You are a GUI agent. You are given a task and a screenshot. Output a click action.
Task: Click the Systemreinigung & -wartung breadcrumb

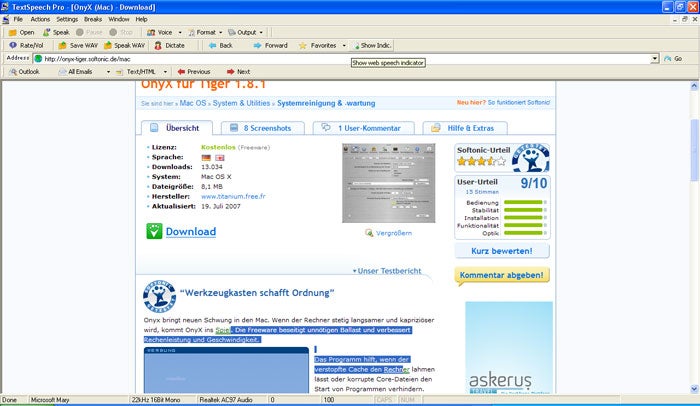[x=326, y=103]
